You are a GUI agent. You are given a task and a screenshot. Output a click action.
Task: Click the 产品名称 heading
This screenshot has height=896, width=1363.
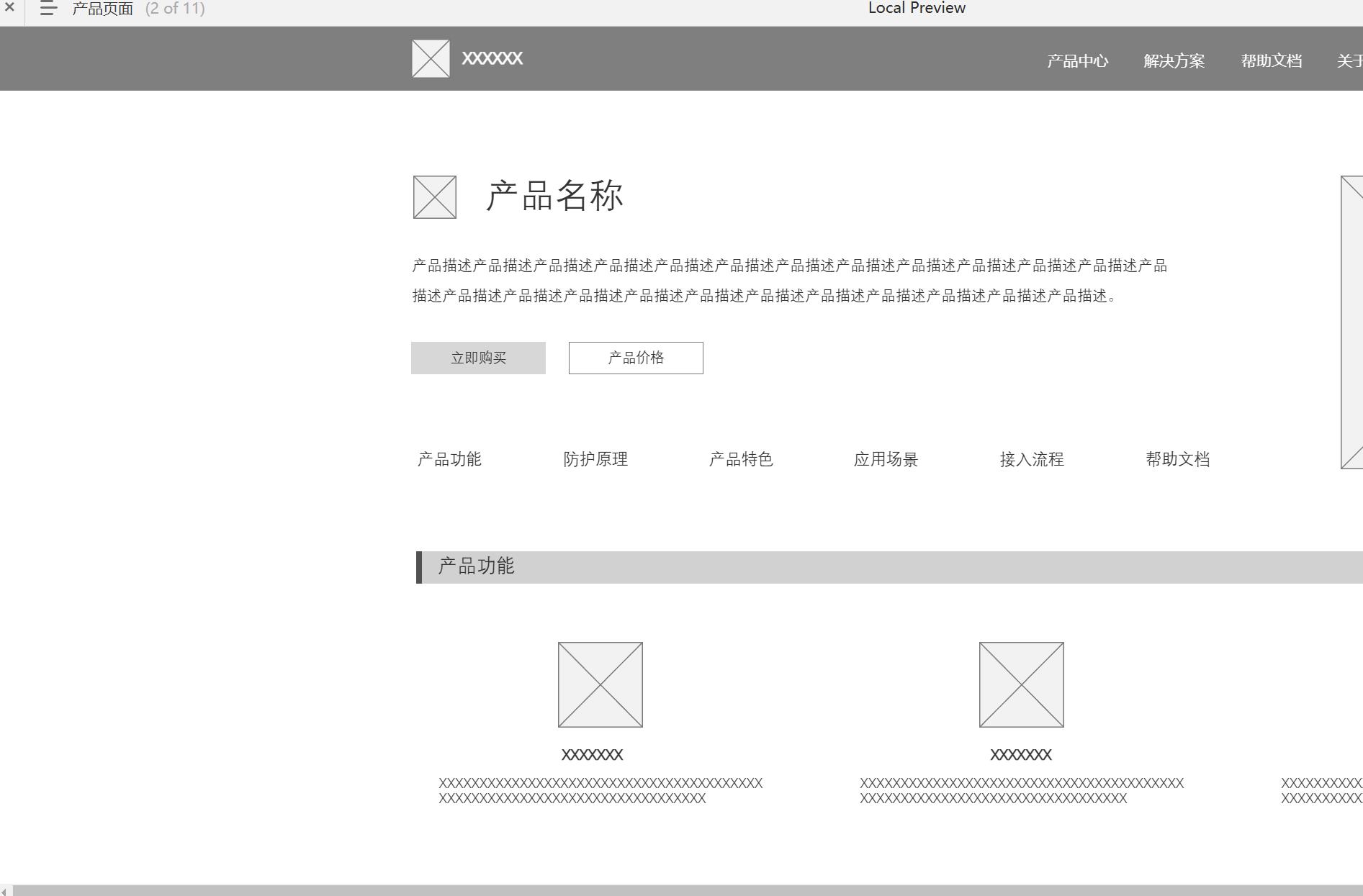555,196
